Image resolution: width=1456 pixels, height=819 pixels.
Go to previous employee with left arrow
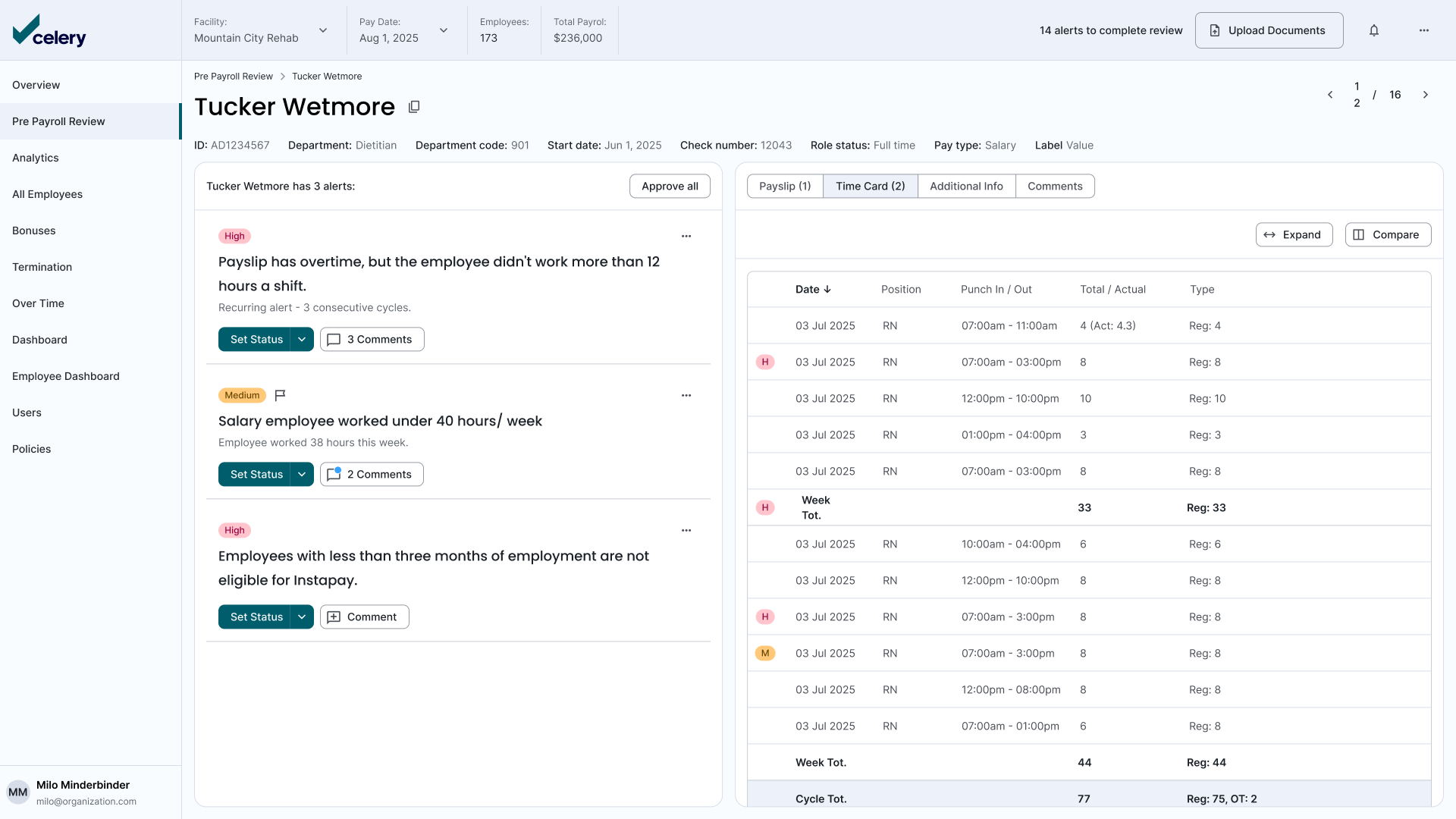pos(1329,95)
